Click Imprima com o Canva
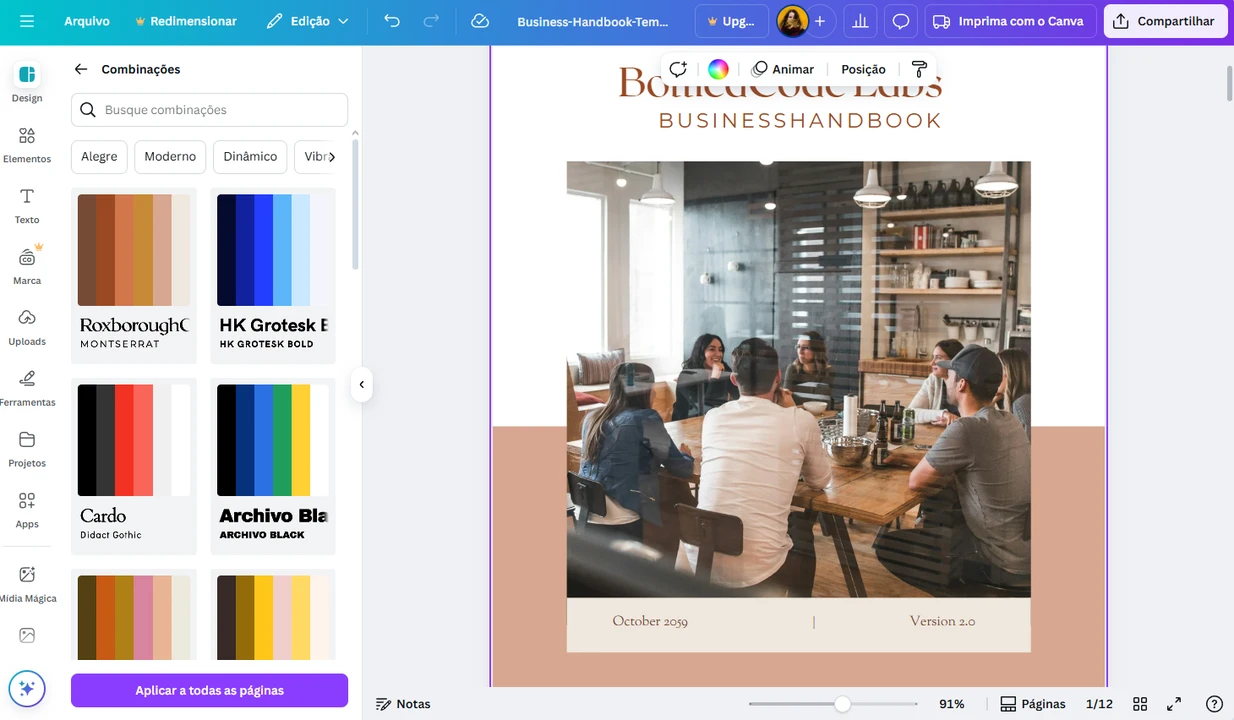The image size is (1234, 720). (1010, 21)
